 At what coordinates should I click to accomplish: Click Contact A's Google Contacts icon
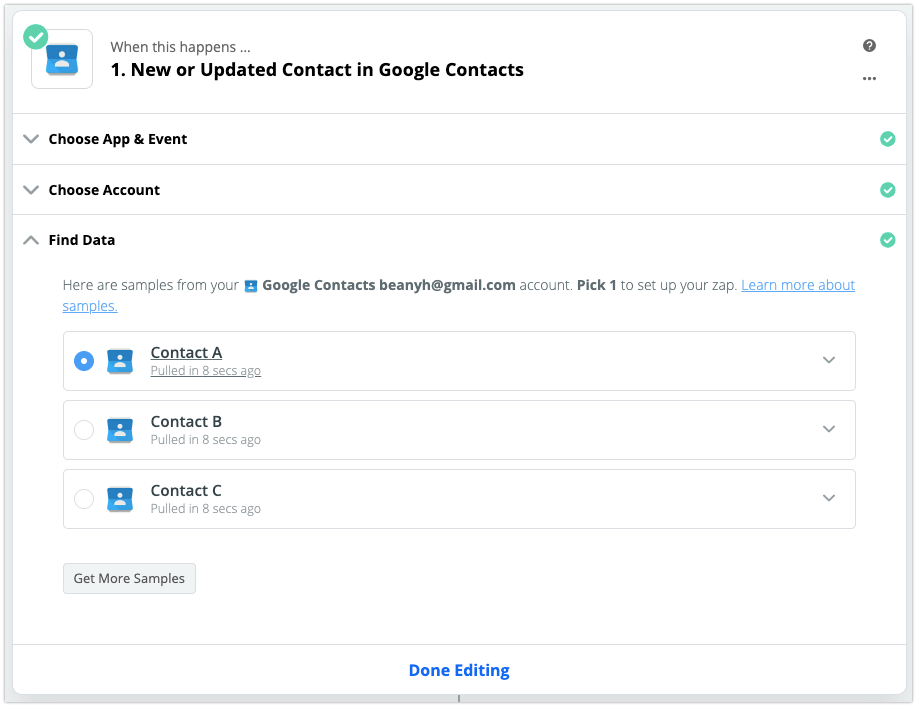point(120,361)
